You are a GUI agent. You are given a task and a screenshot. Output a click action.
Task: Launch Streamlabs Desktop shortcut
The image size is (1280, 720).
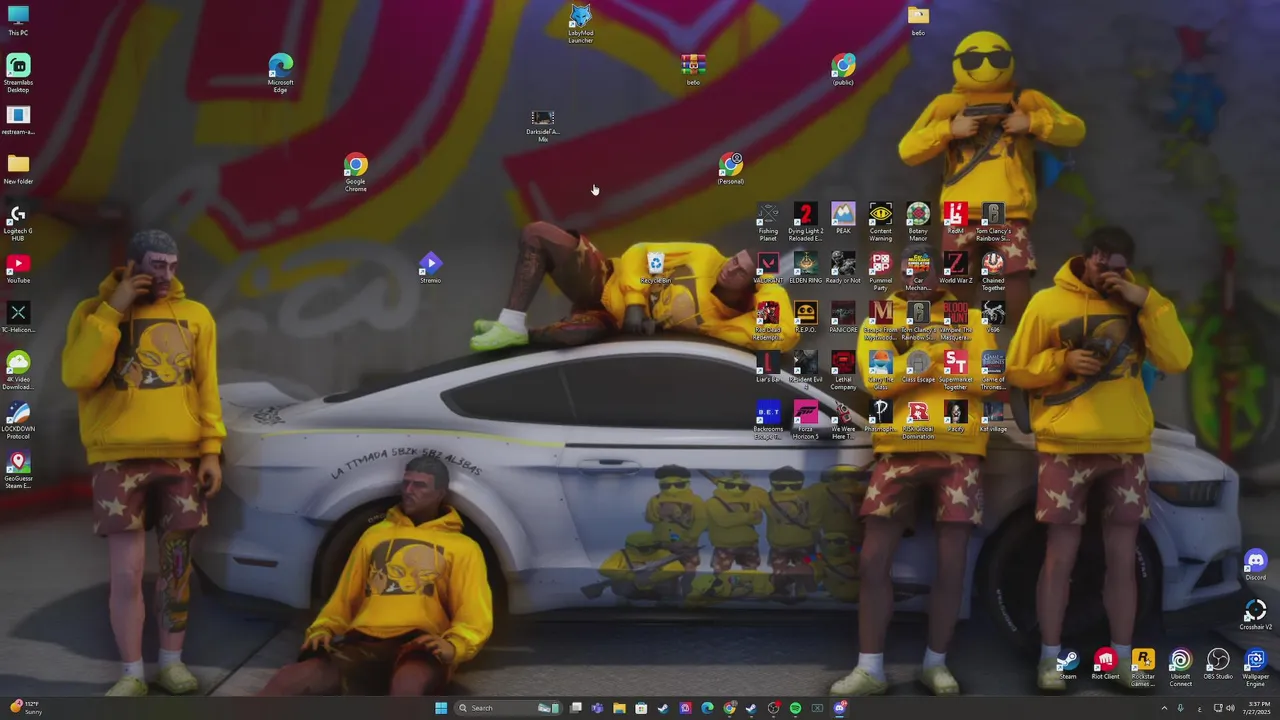pyautogui.click(x=18, y=73)
